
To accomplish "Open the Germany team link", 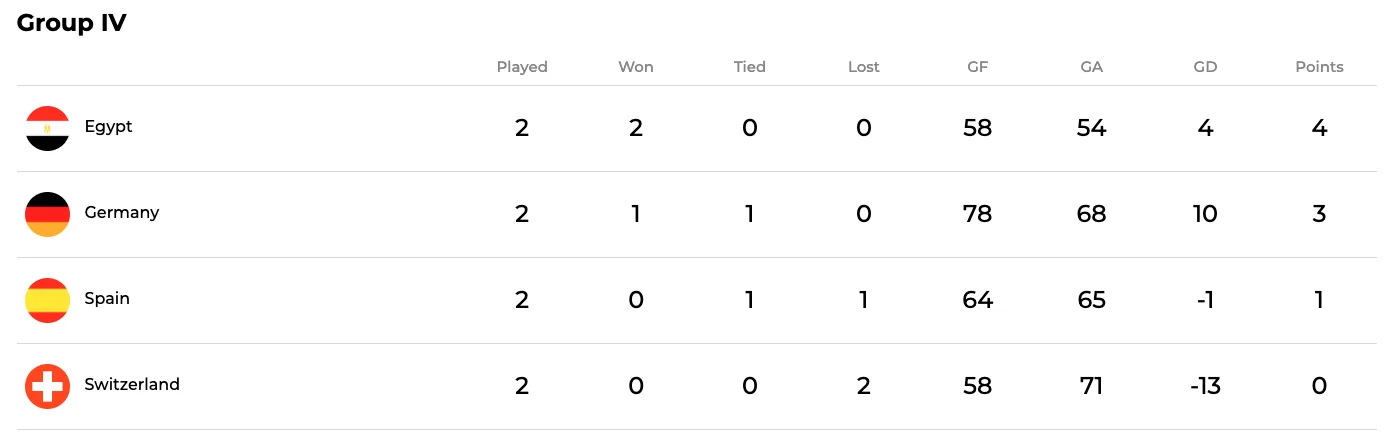I will (121, 213).
